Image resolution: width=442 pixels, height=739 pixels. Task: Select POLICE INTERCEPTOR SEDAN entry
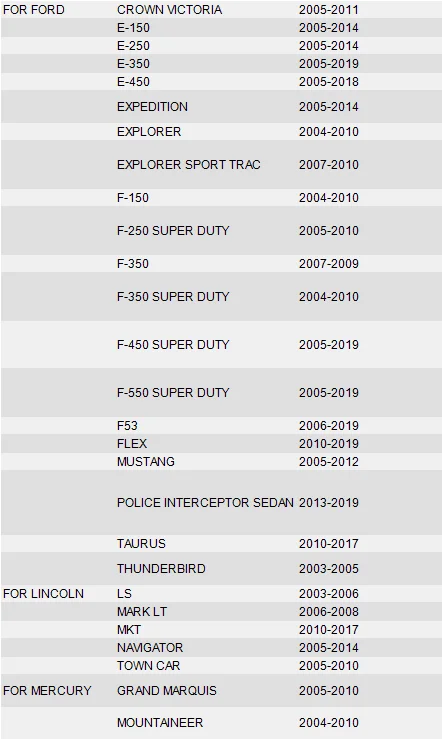205,502
